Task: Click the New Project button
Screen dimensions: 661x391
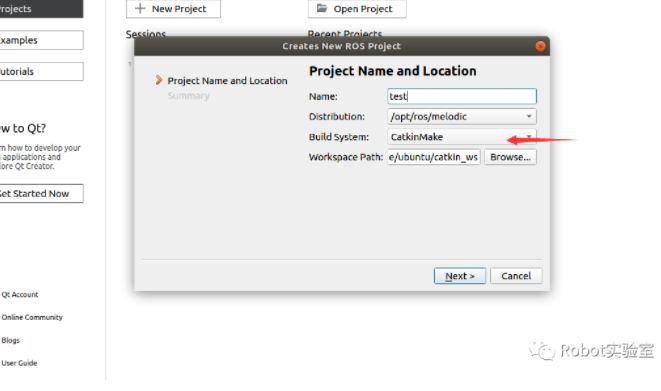Action: click(x=173, y=9)
